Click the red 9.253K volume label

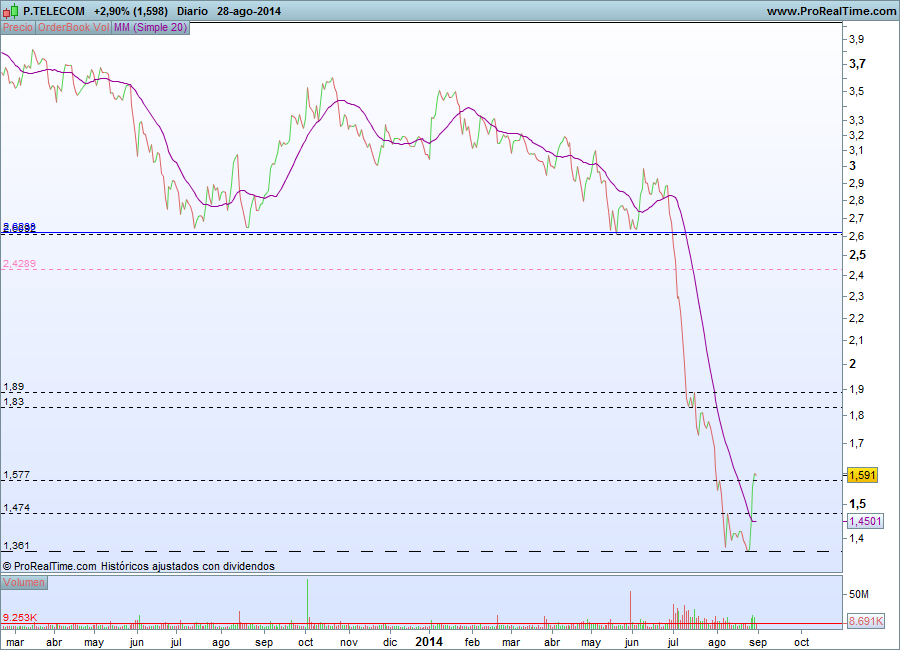[20, 618]
